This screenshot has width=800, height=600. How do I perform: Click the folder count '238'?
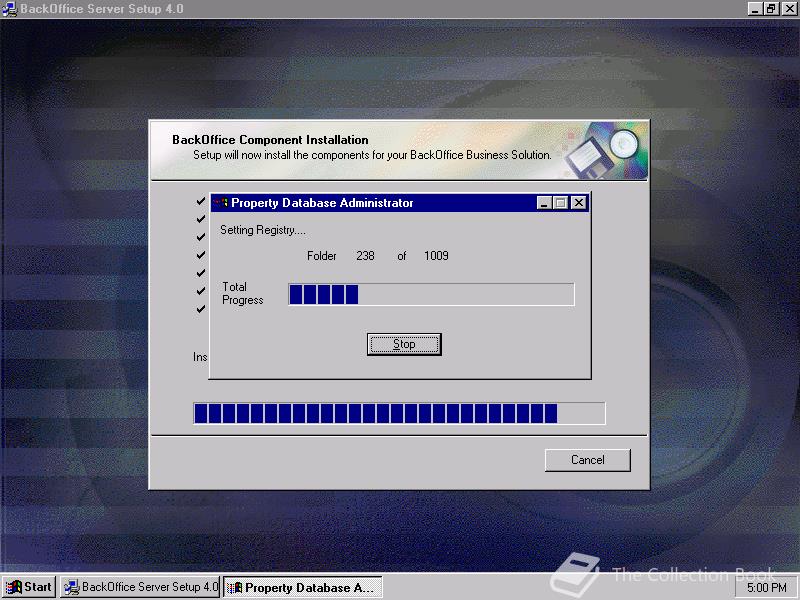(365, 256)
